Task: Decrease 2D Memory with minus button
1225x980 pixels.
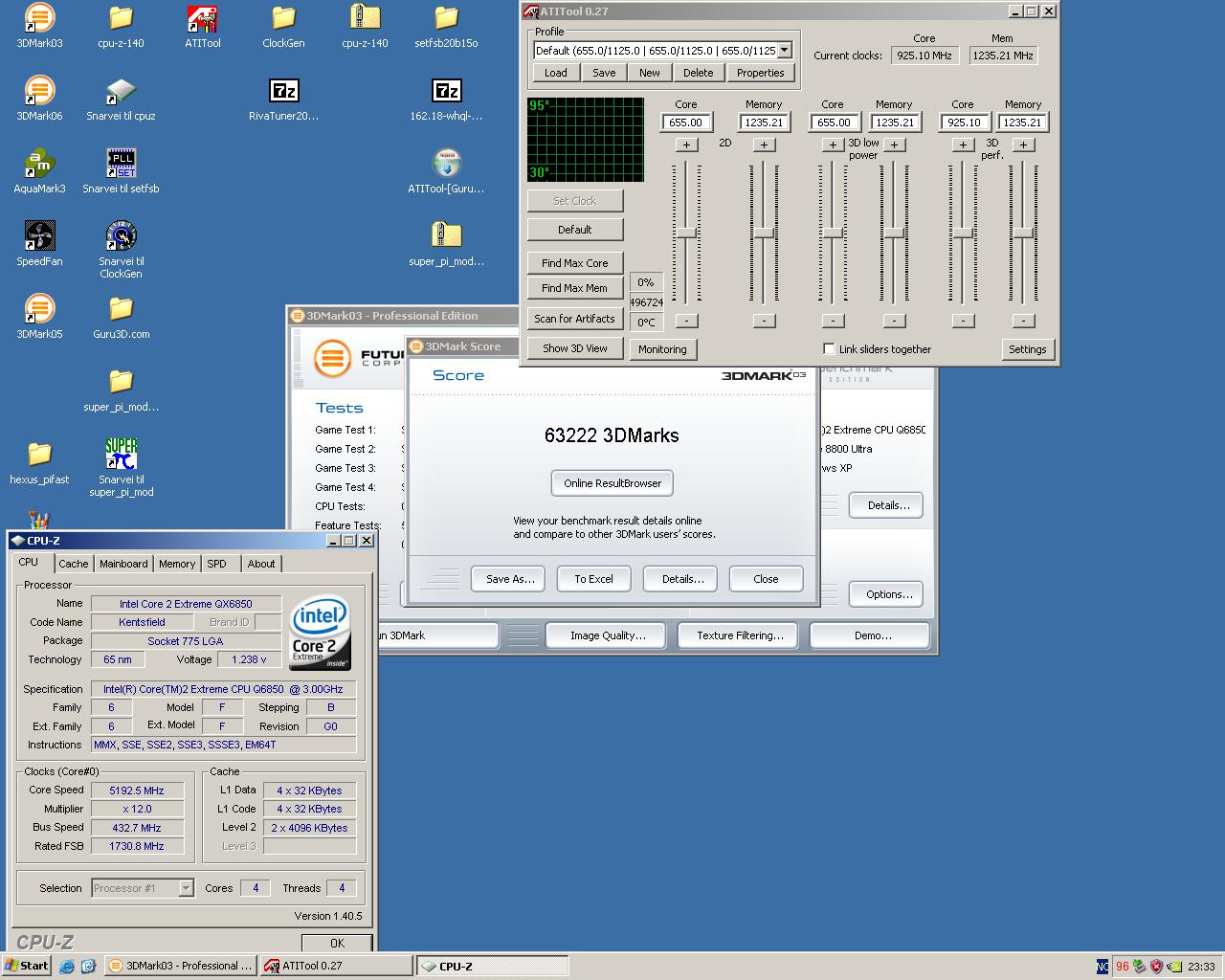Action: (764, 321)
